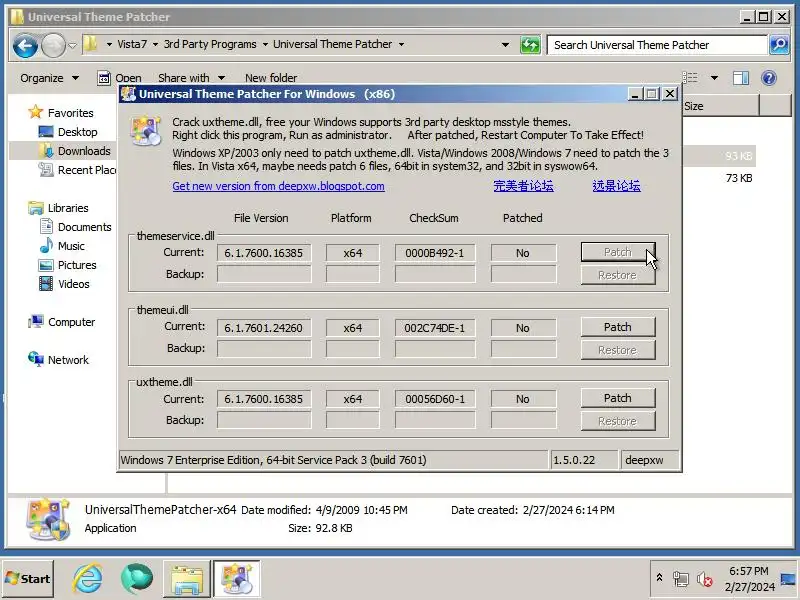This screenshot has height=600, width=800.
Task: Click Restore for themeui.dll
Action: [618, 351]
